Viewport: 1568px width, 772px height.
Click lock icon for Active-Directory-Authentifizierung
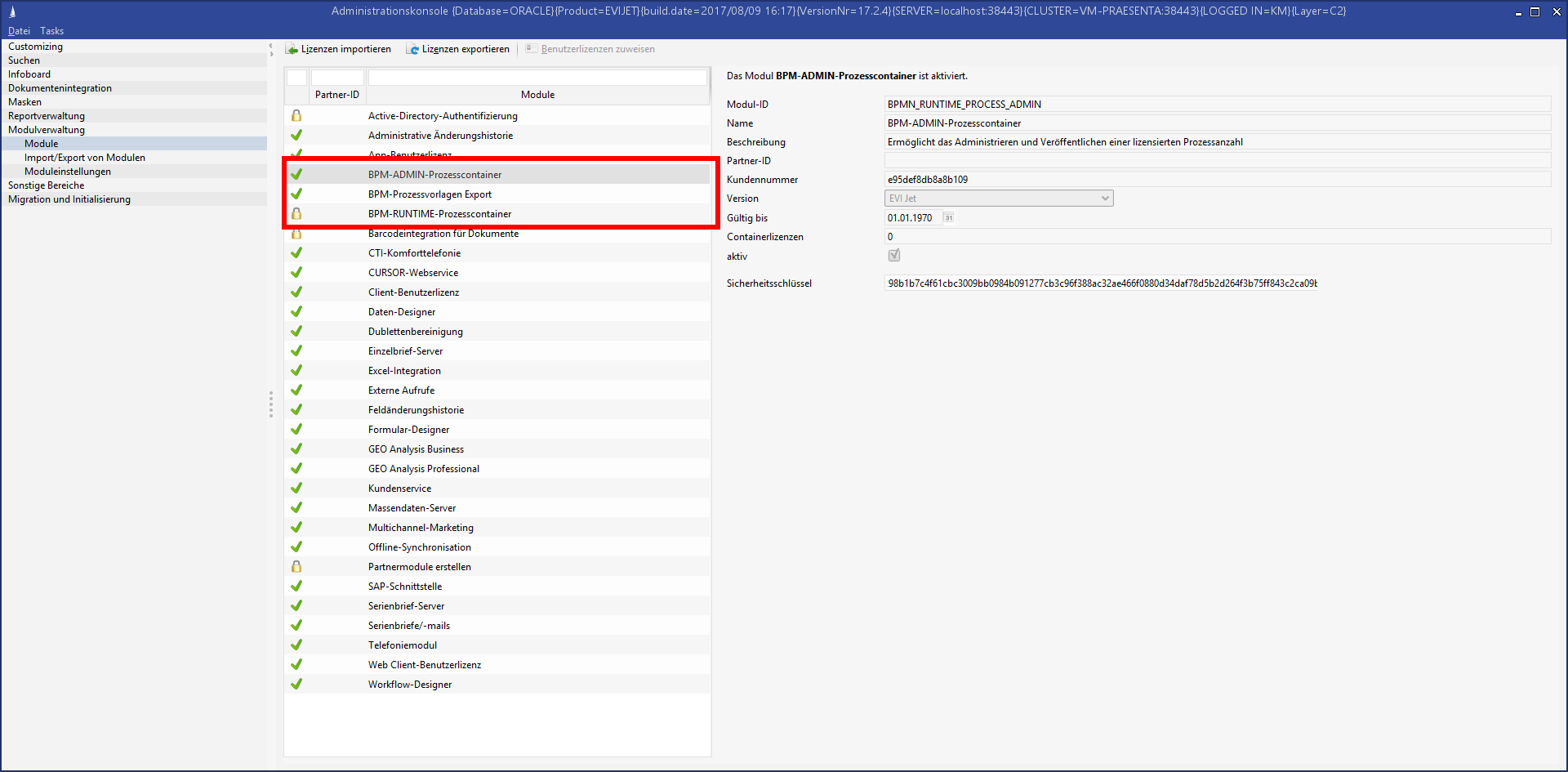(296, 116)
